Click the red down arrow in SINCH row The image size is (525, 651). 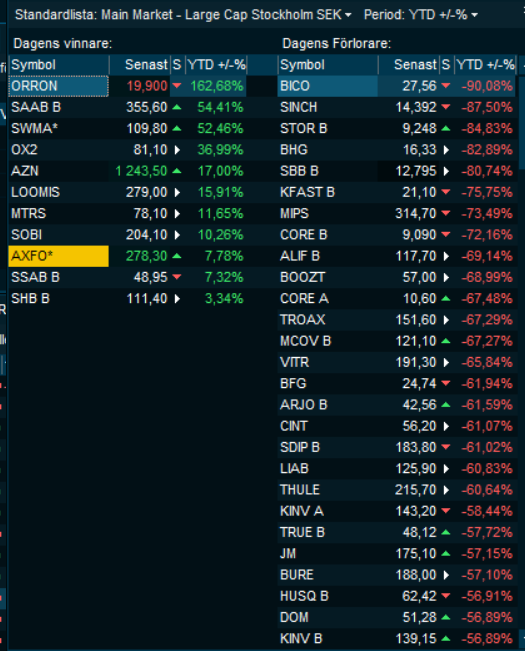click(x=446, y=107)
